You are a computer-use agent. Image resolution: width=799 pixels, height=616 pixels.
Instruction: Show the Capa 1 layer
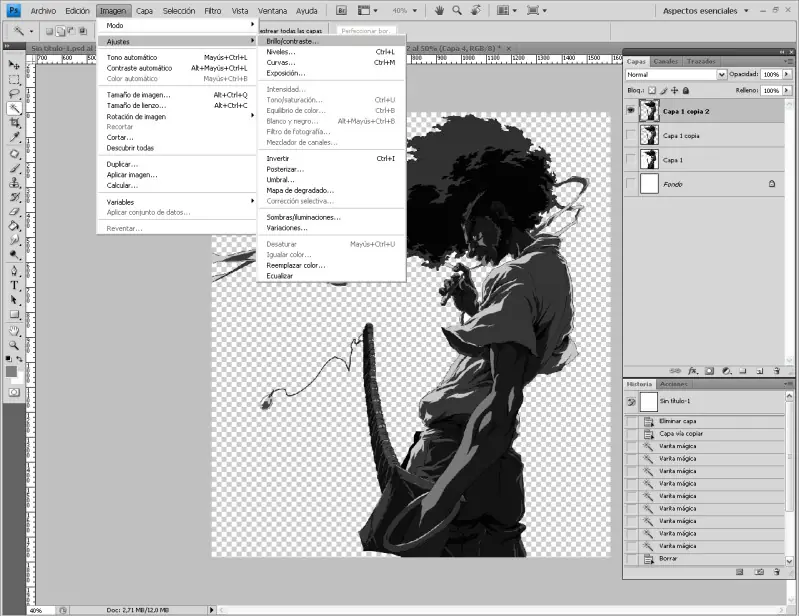[x=631, y=159]
